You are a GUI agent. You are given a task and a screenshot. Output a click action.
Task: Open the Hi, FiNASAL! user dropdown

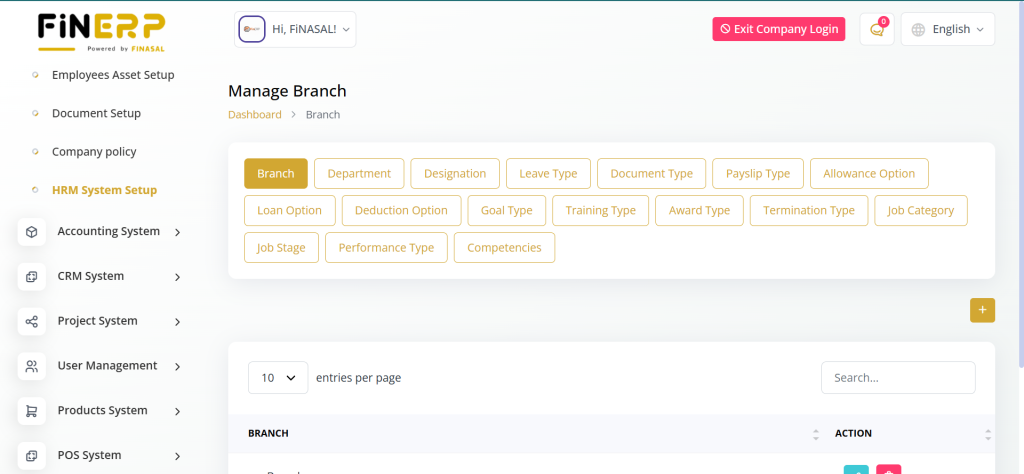295,30
